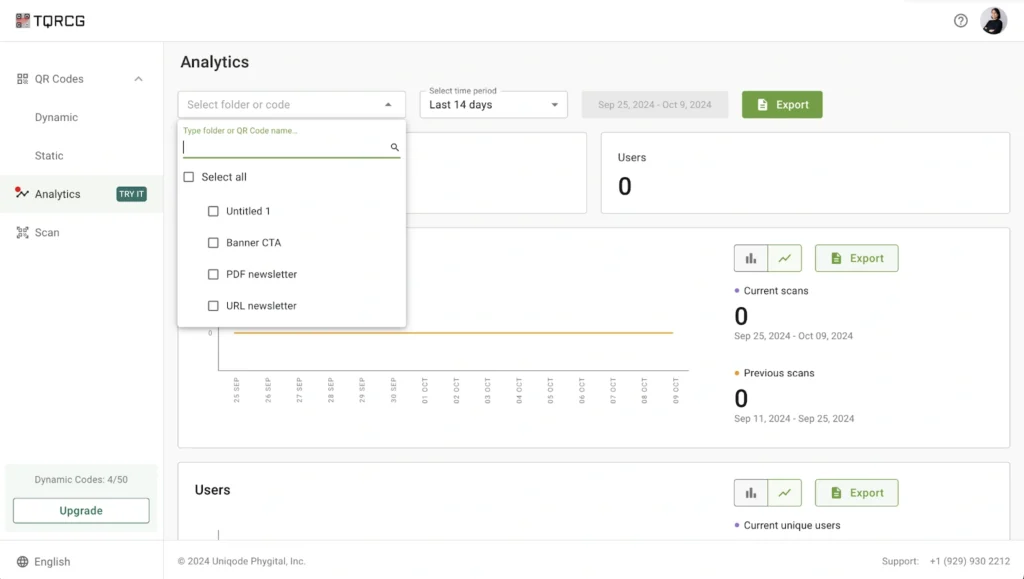
Task: Check the Select all checkbox
Action: [189, 176]
